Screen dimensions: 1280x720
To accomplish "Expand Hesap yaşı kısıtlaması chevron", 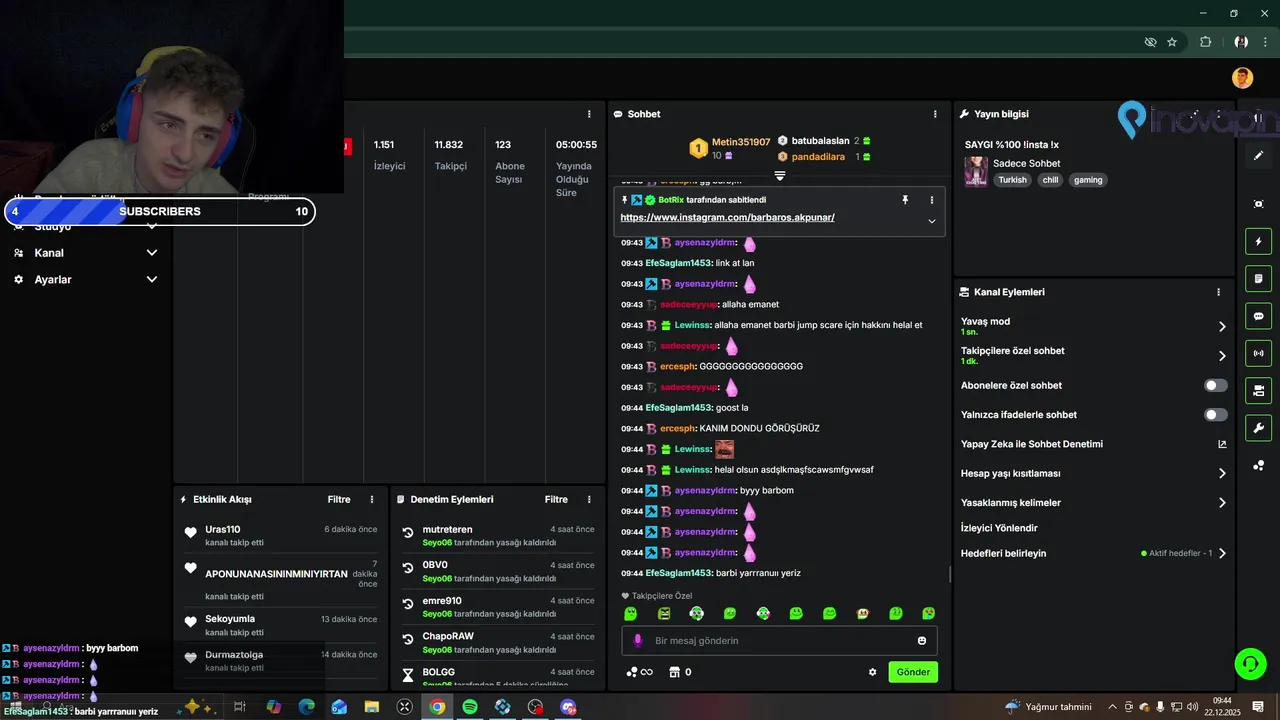I will (1222, 474).
